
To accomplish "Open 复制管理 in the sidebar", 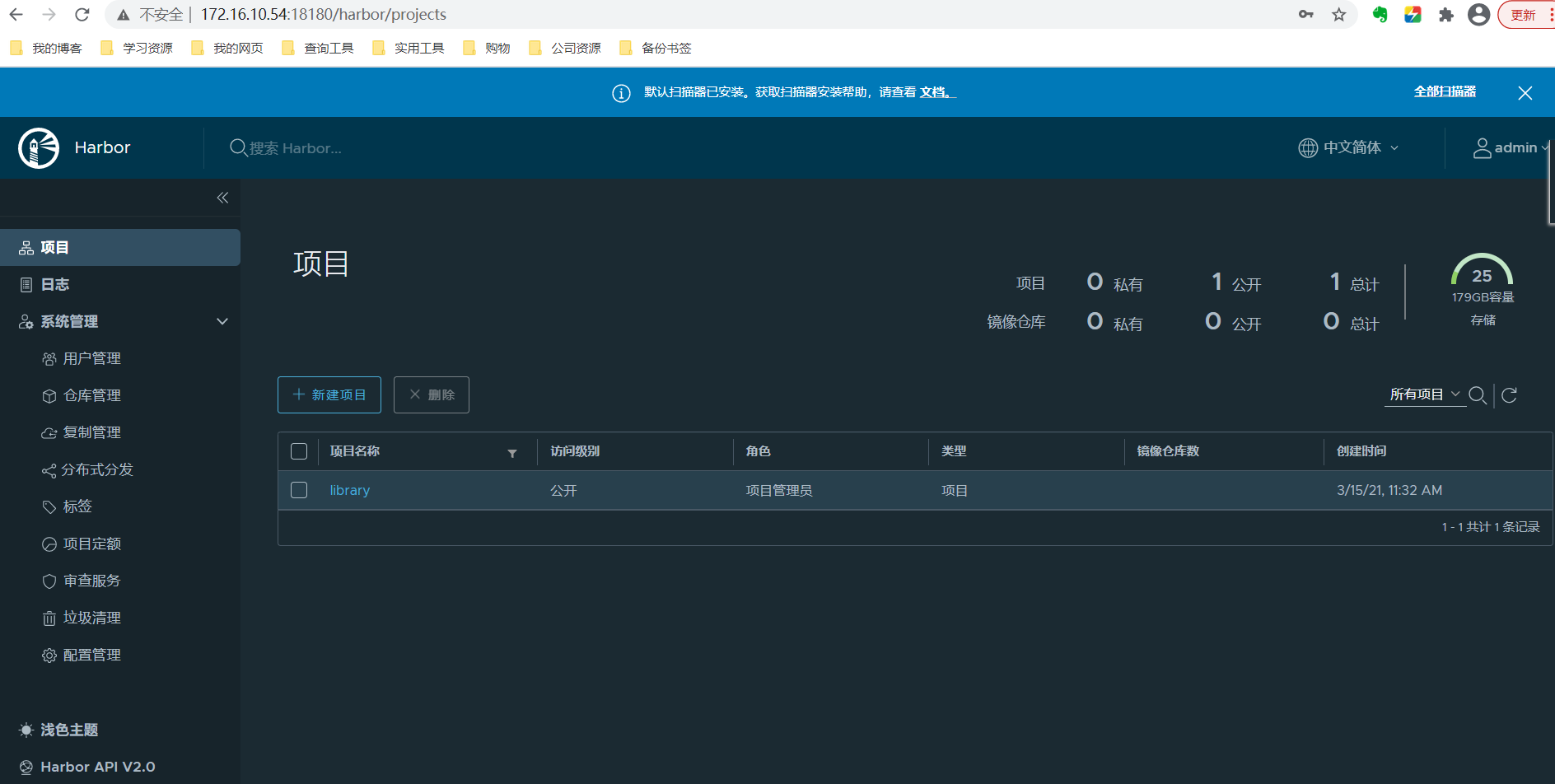I will click(92, 432).
